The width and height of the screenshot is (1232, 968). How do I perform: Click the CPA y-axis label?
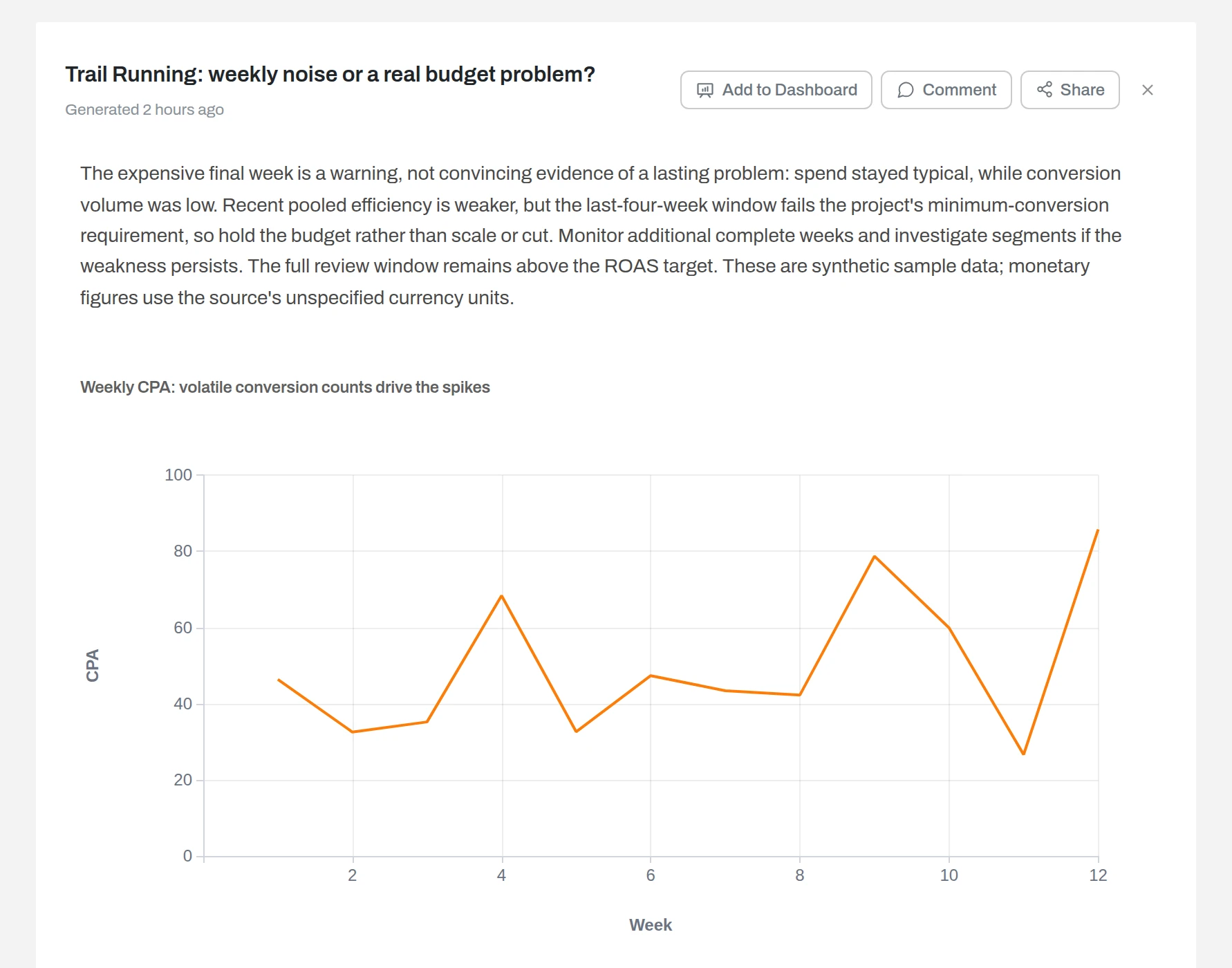tap(93, 665)
